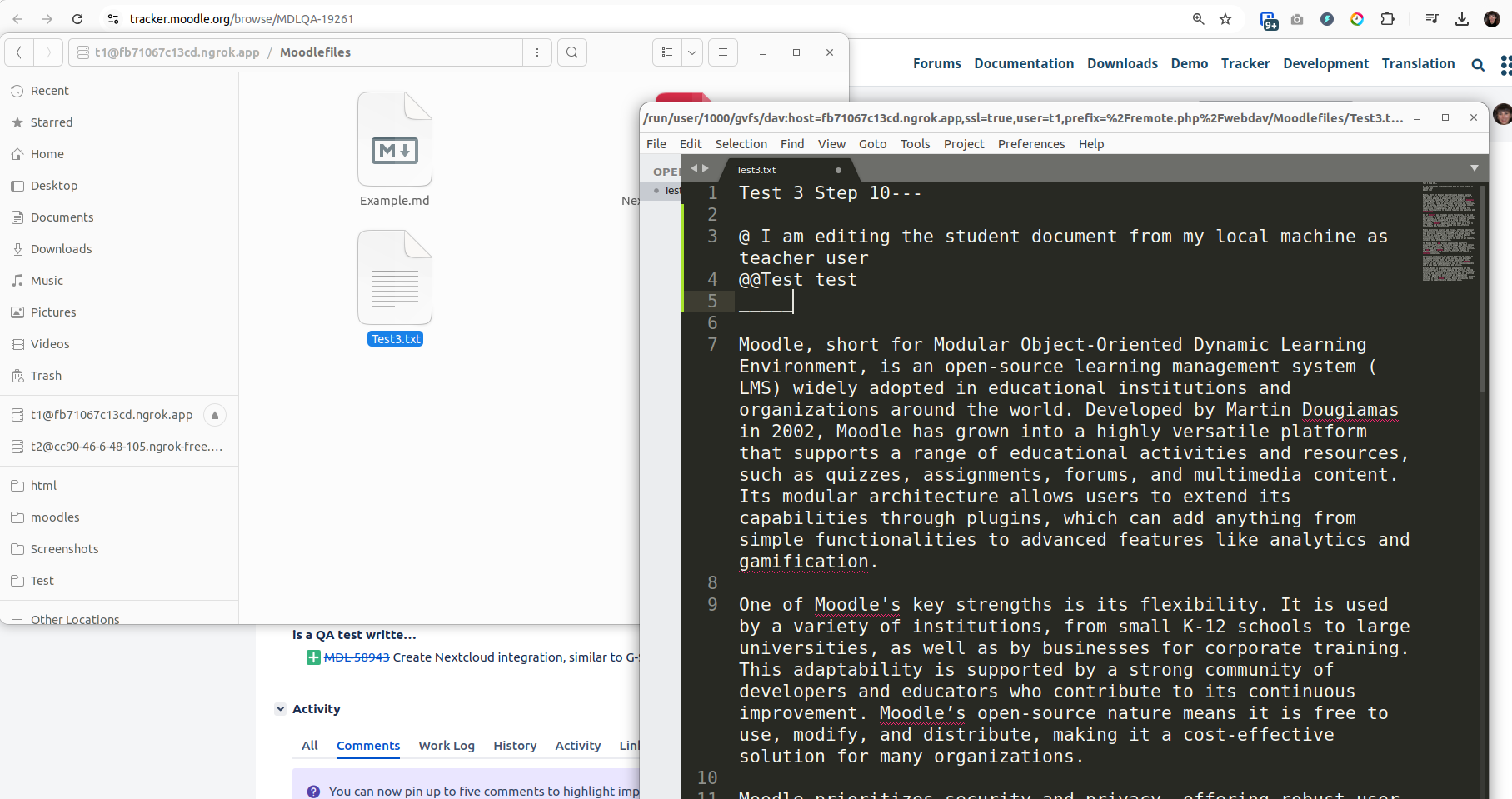Open Moodle Documentation link
The height and width of the screenshot is (799, 1512).
tap(1024, 63)
